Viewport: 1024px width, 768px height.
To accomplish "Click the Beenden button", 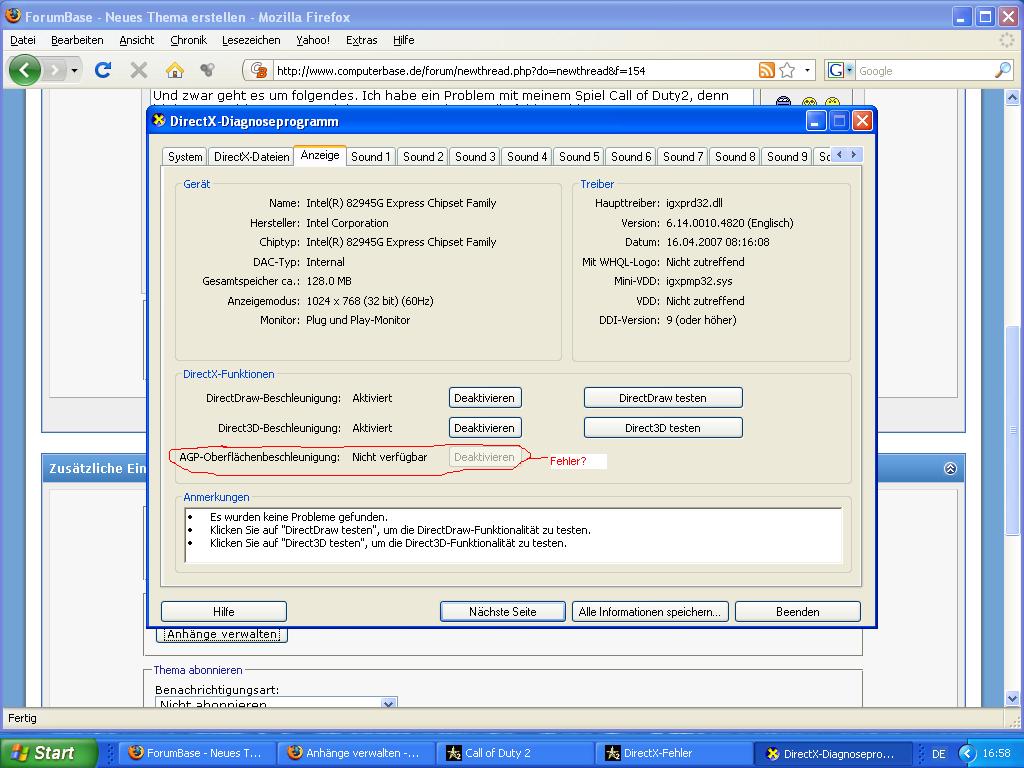I will tap(797, 612).
